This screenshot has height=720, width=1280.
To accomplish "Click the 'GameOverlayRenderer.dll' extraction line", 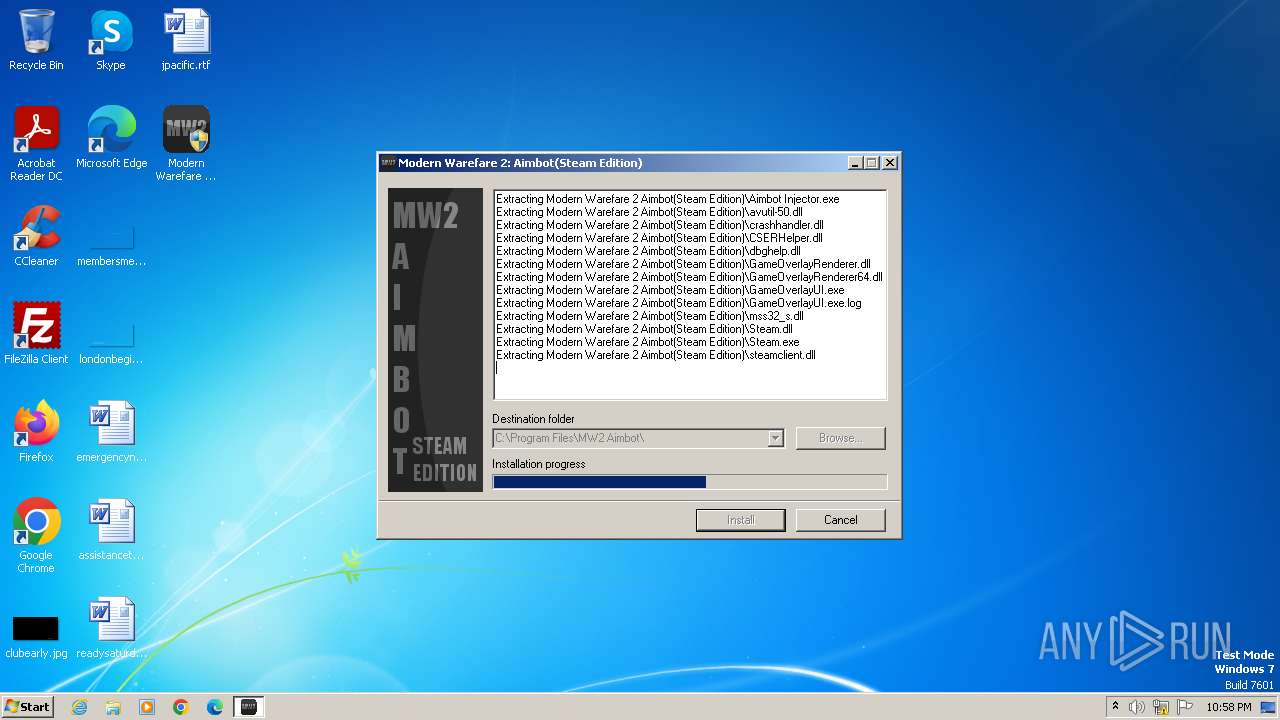I will click(x=683, y=264).
